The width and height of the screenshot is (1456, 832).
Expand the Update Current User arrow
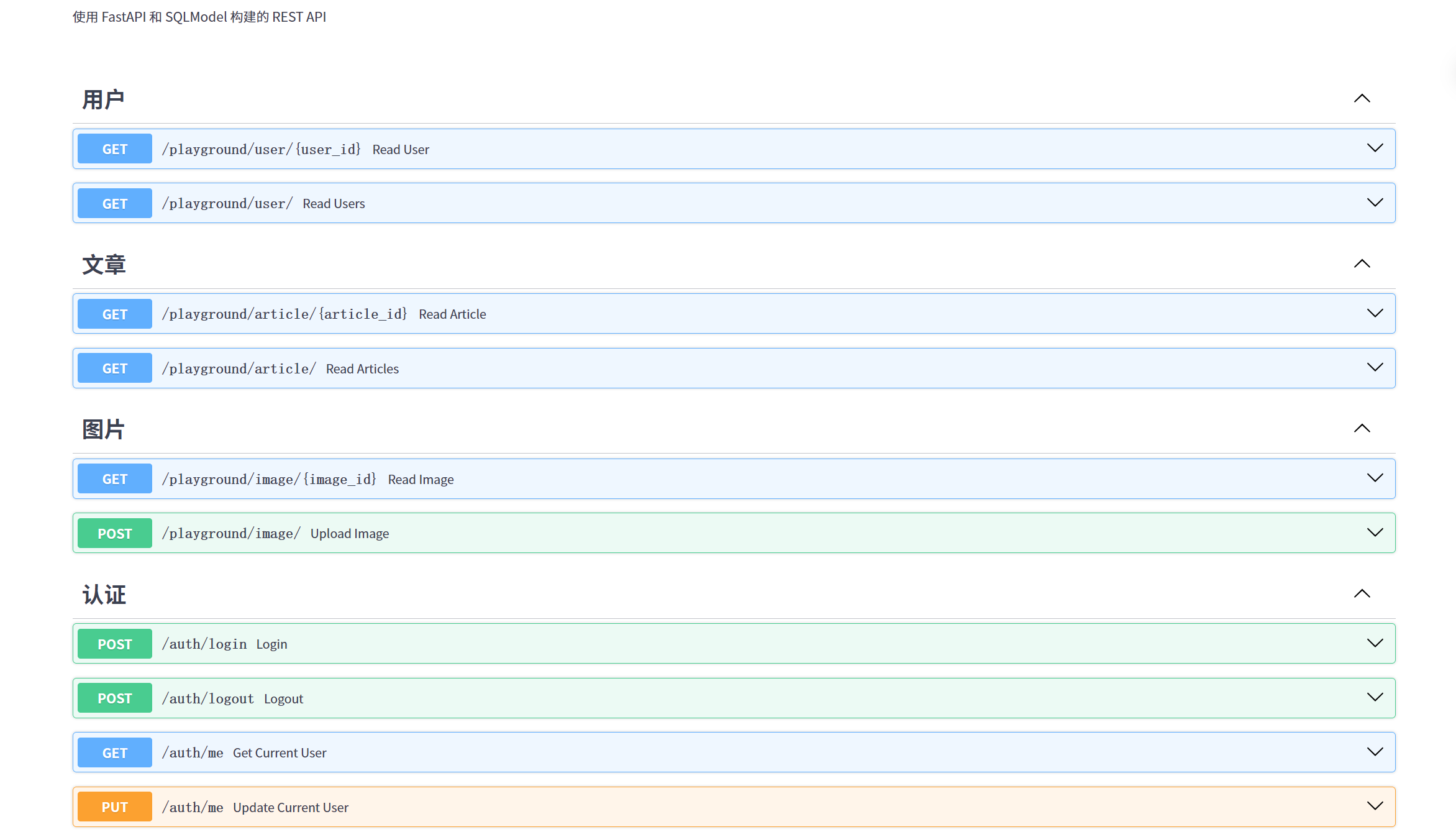(1375, 807)
